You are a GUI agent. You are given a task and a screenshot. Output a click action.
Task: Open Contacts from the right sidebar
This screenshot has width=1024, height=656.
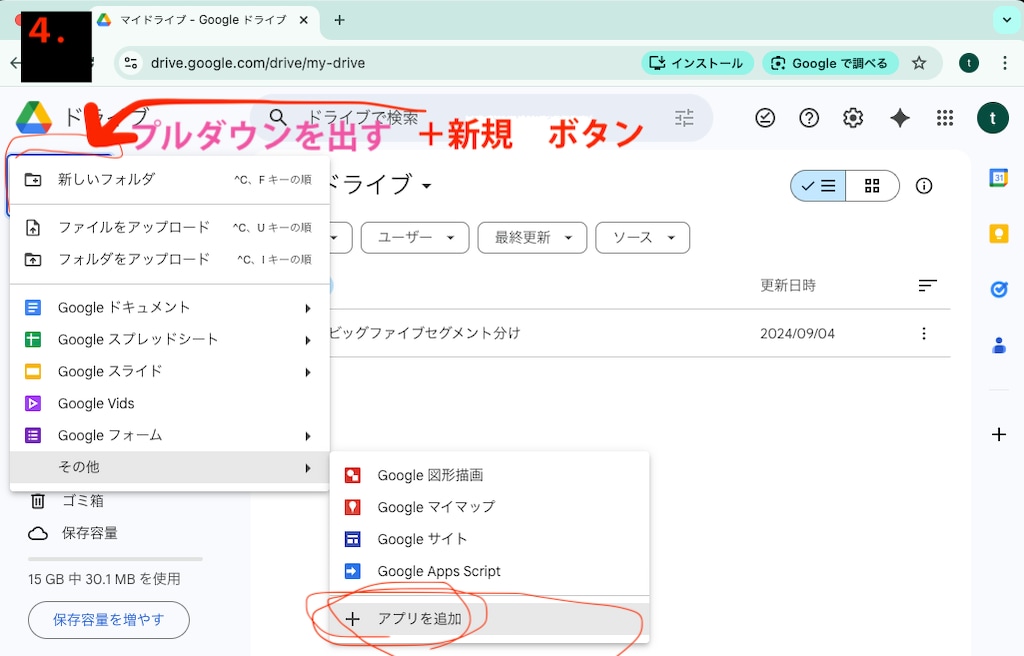click(998, 345)
